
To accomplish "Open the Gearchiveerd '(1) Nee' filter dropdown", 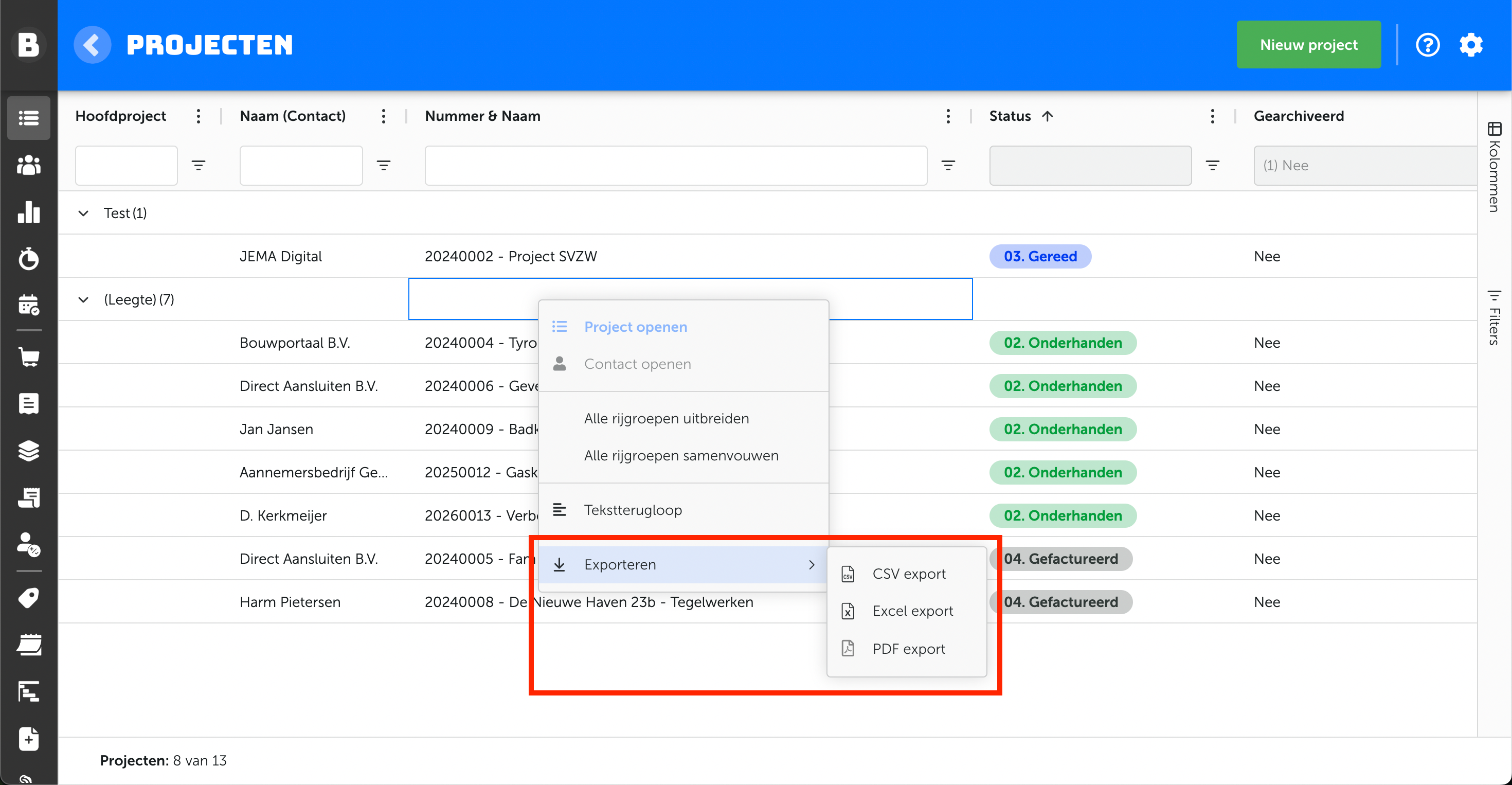I will pos(1365,166).
